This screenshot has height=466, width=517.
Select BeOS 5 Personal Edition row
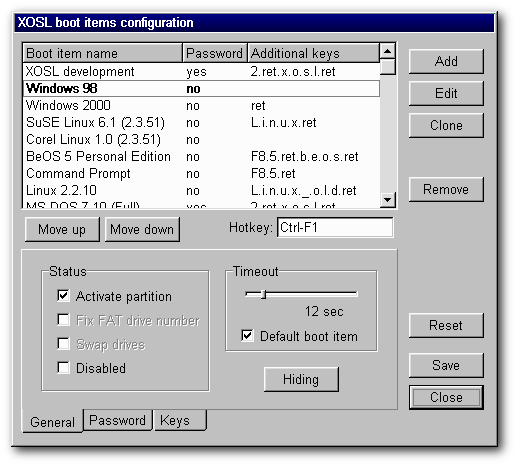(x=201, y=157)
